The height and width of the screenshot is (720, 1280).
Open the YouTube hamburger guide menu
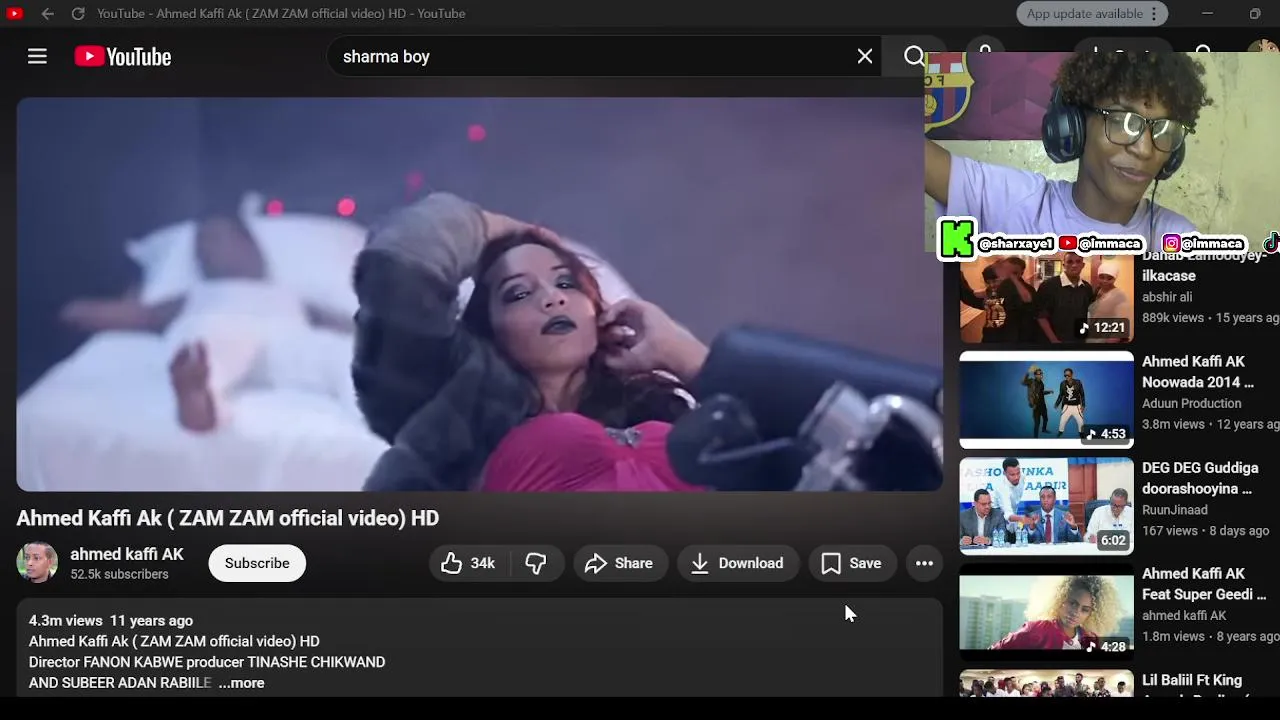tap(37, 57)
